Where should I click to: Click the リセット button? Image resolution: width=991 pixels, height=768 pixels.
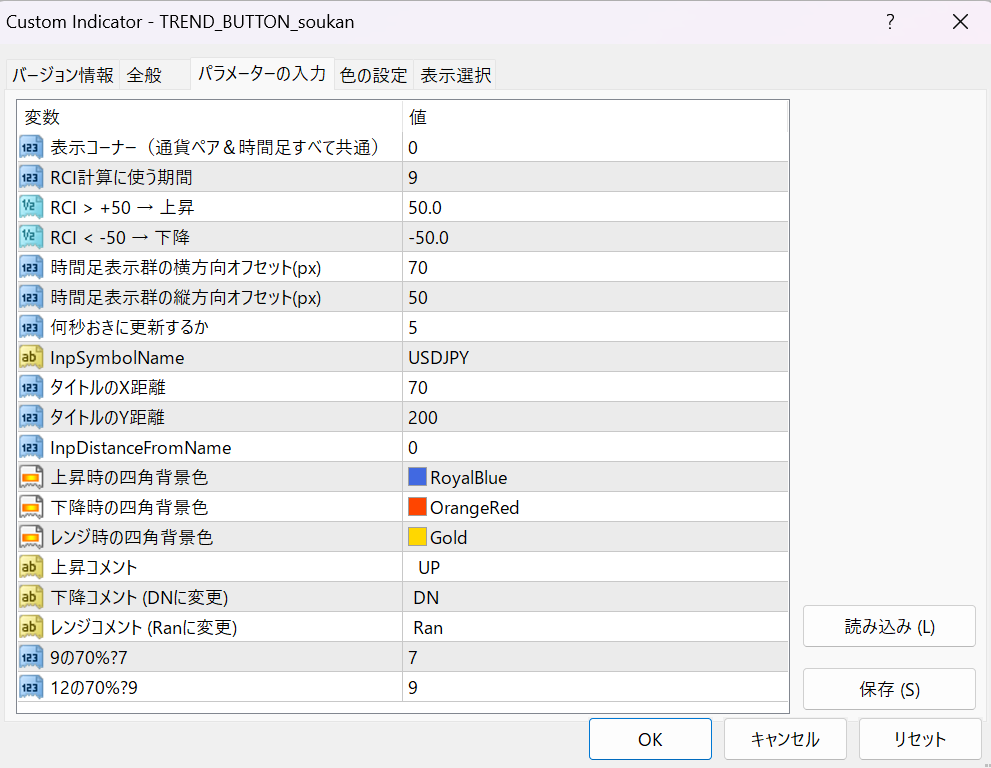click(x=919, y=739)
